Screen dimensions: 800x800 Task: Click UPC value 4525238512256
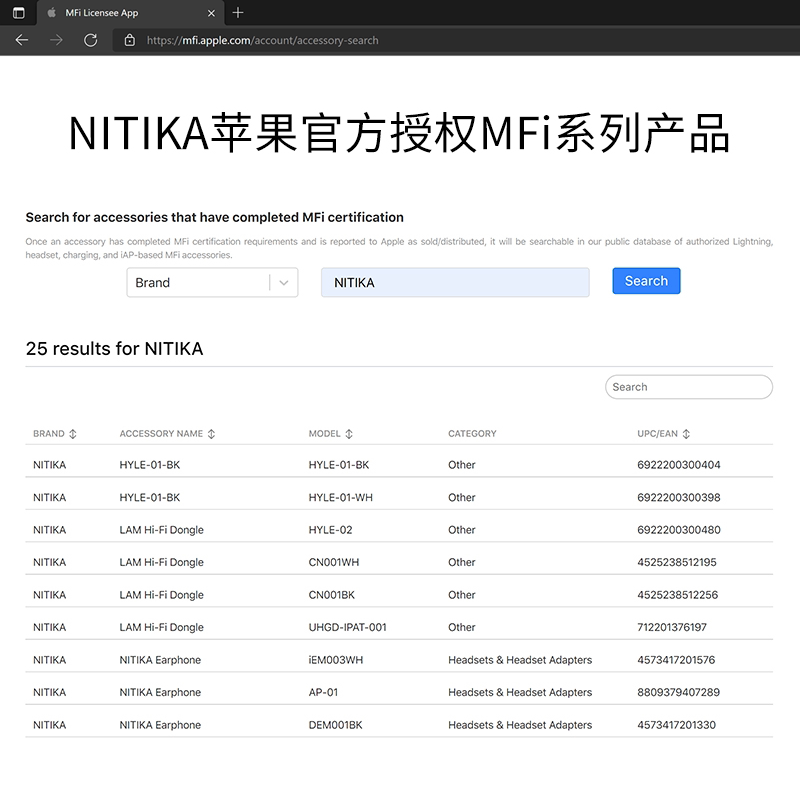tap(678, 595)
